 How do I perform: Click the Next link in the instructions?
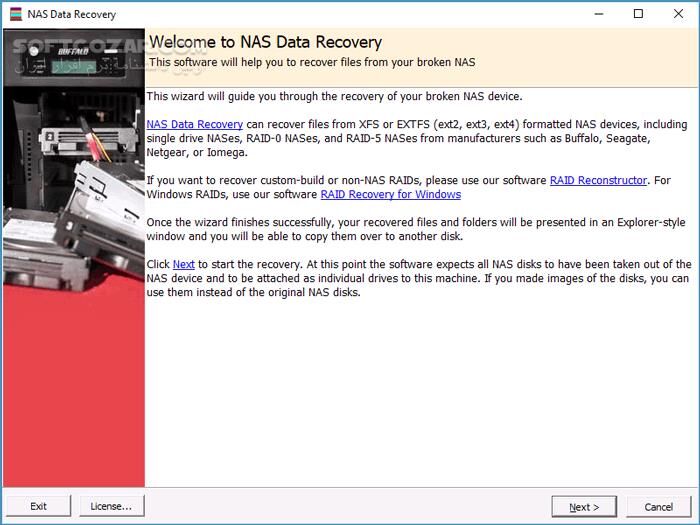[x=183, y=264]
